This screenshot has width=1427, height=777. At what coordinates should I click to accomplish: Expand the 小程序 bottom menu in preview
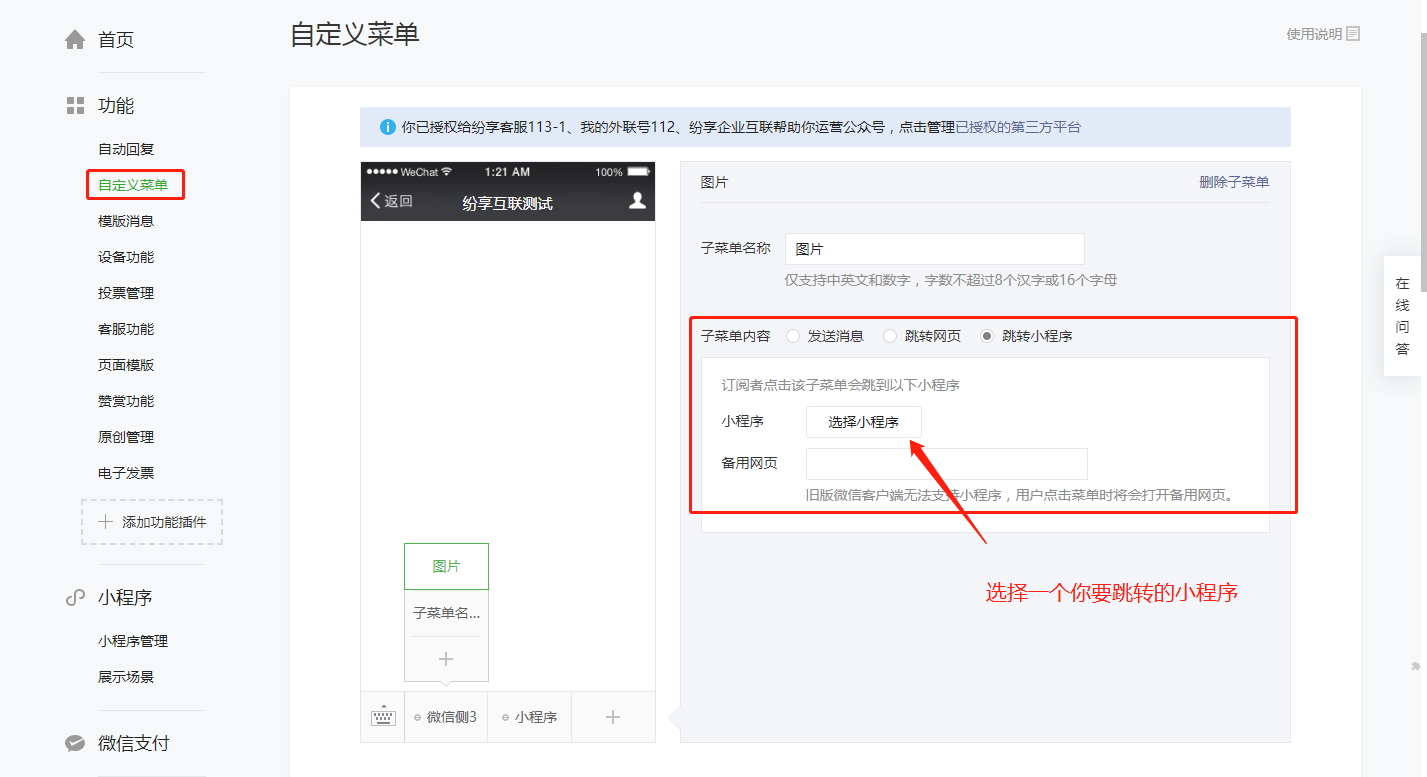click(530, 717)
